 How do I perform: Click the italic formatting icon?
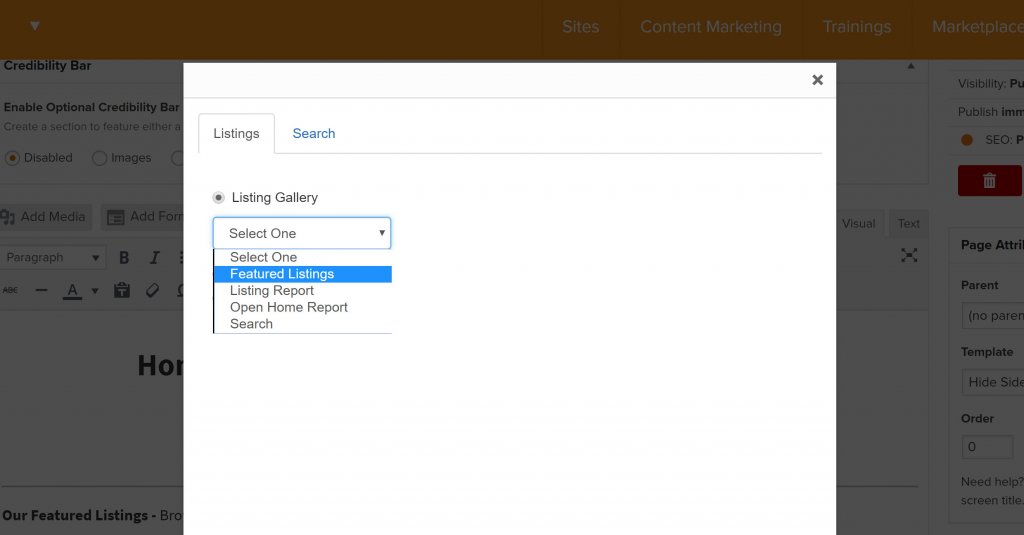tap(154, 258)
